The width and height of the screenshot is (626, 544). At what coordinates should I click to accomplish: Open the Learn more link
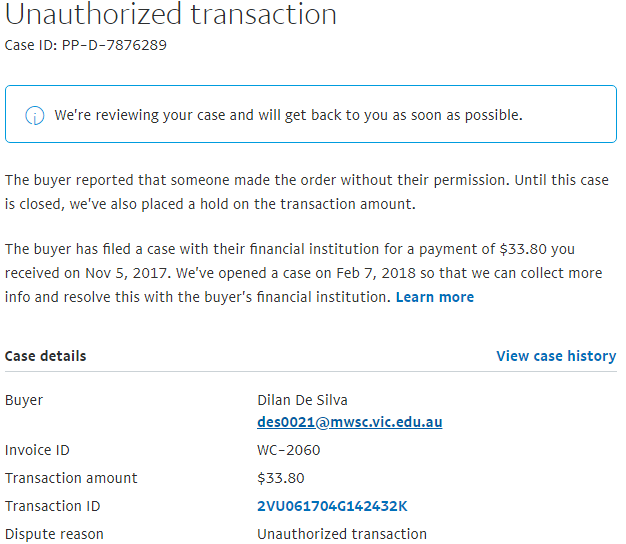click(435, 297)
